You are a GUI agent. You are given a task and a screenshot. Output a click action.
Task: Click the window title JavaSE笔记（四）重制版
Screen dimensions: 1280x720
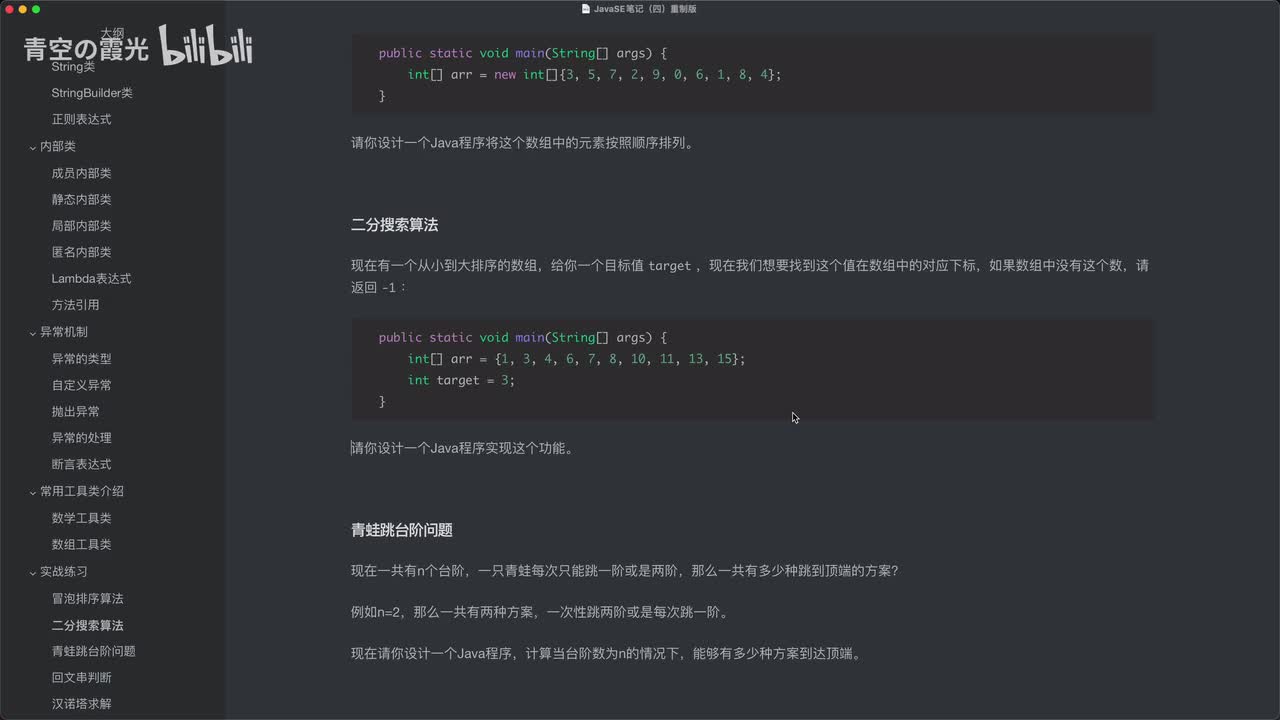[x=645, y=8]
